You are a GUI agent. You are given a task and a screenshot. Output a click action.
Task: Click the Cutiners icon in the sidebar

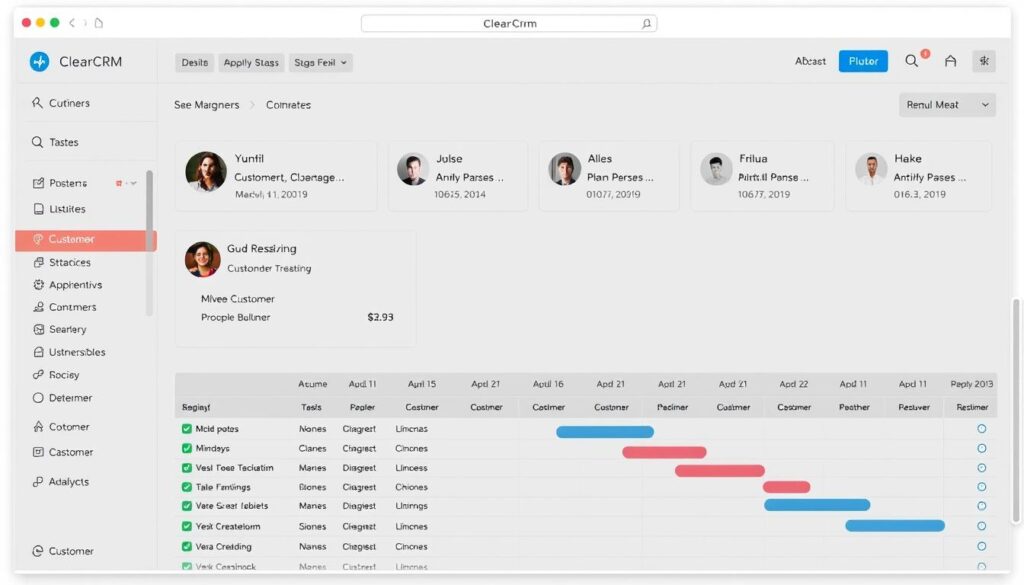coord(38,103)
